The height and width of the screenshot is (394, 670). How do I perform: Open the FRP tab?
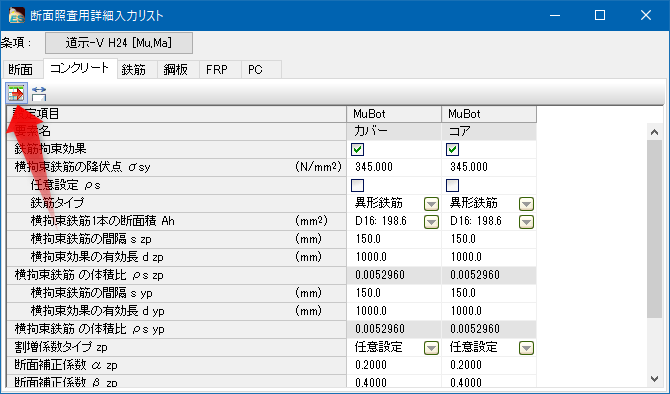click(x=217, y=70)
